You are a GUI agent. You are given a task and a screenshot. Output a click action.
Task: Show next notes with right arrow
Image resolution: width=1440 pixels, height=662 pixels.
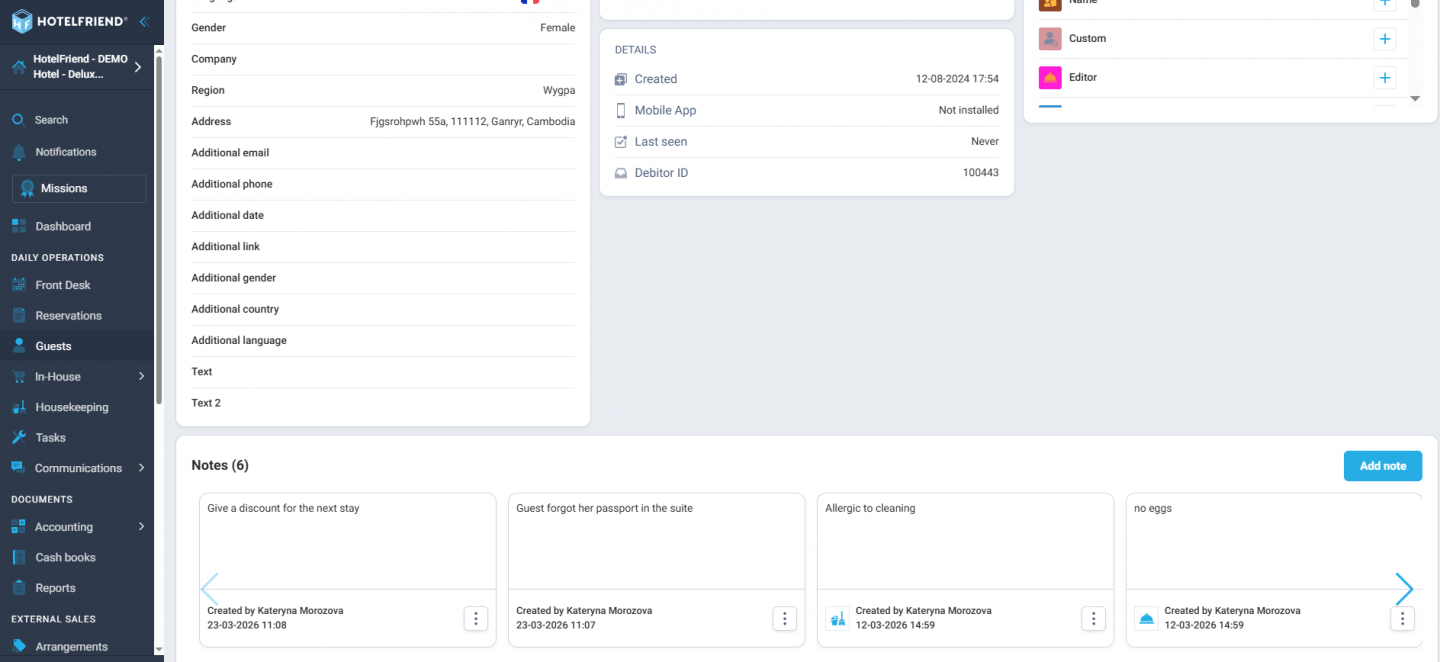coord(1404,589)
